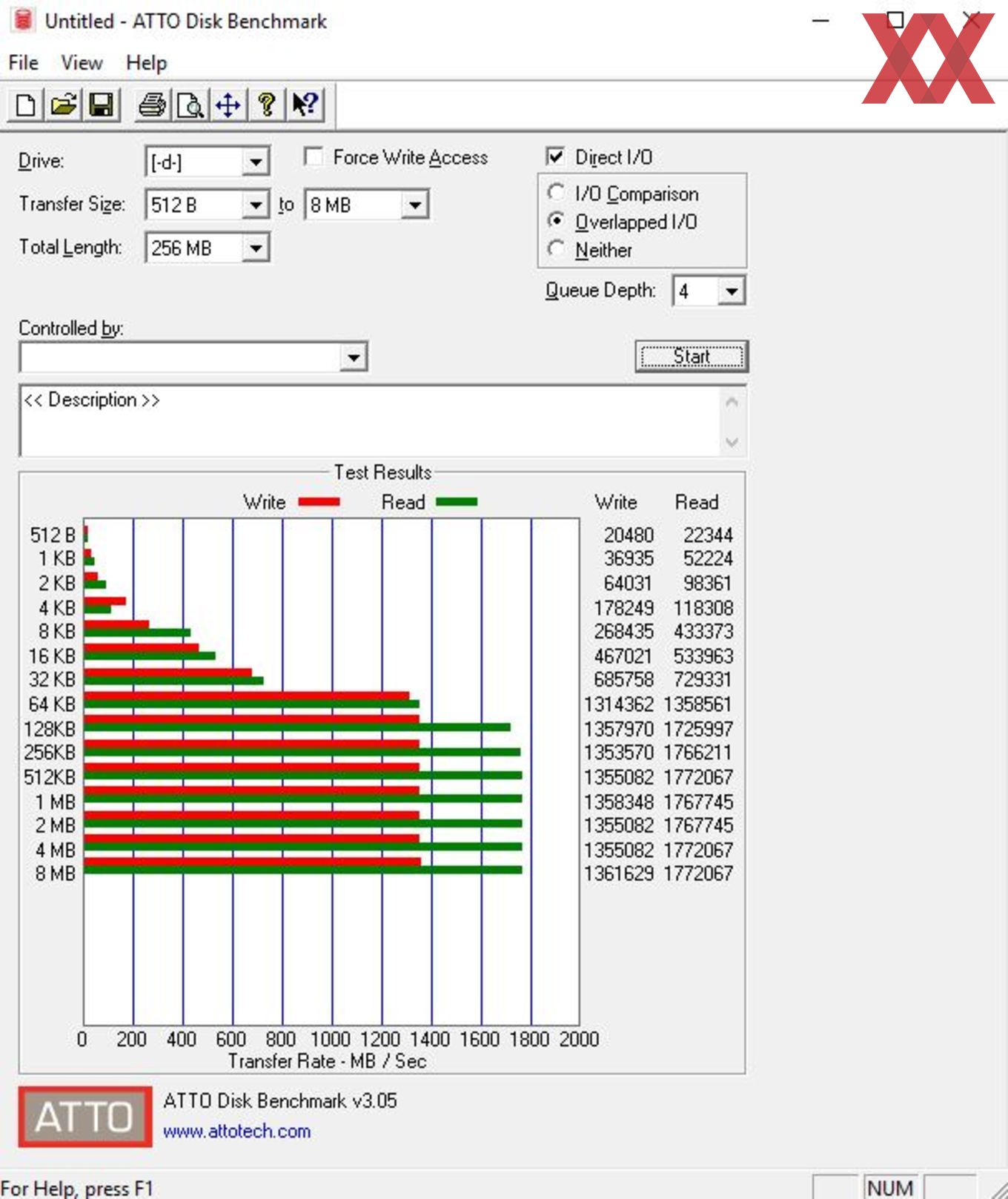Click the NUM status bar indicator
Screen dimensions: 1008x1199
[x=889, y=1188]
